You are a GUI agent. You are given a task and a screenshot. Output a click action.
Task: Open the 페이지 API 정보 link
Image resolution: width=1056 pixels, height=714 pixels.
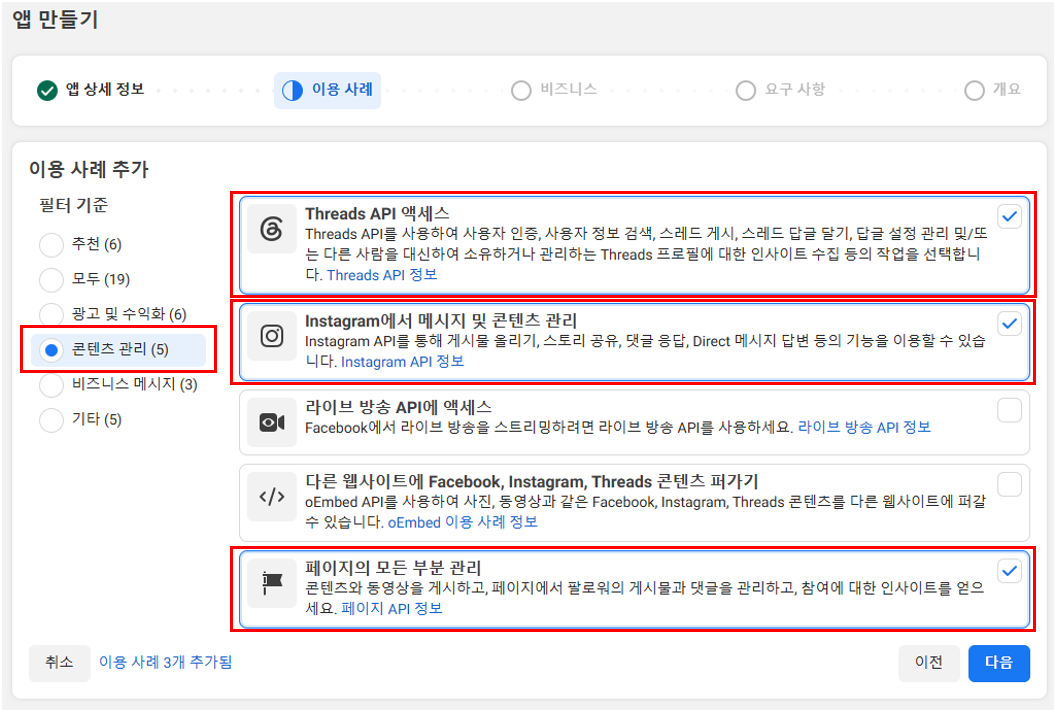pyautogui.click(x=392, y=608)
